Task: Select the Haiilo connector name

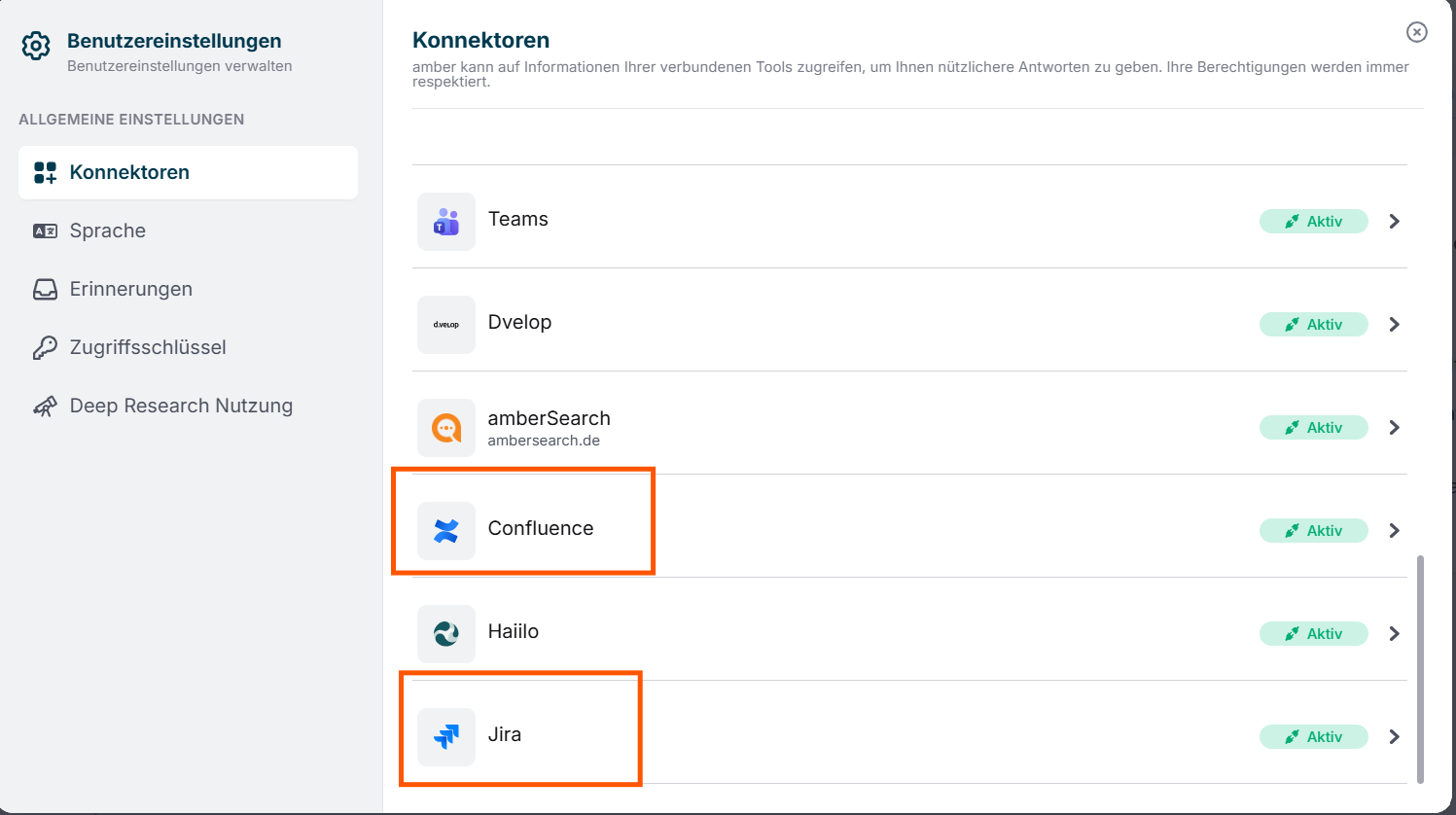Action: point(514,632)
